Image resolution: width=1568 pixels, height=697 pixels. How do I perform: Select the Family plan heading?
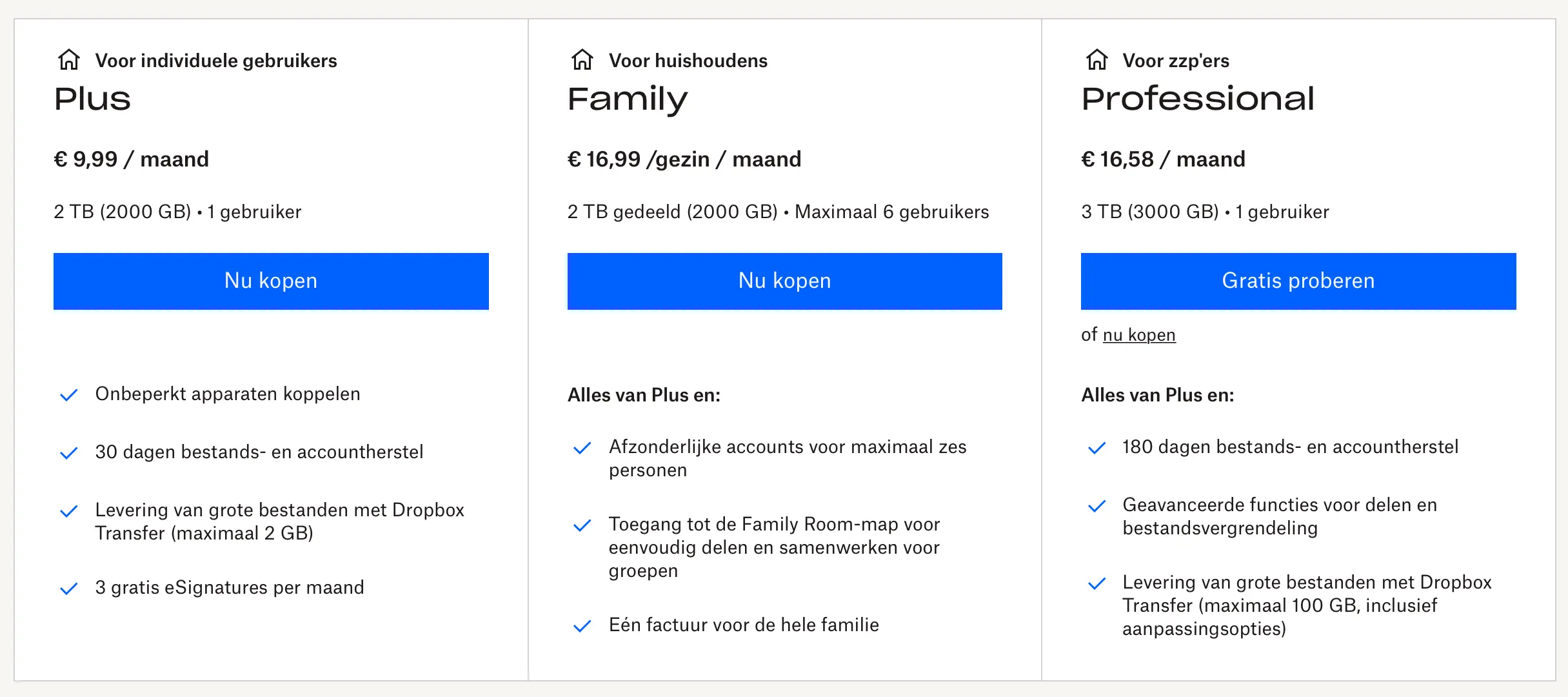coord(628,101)
